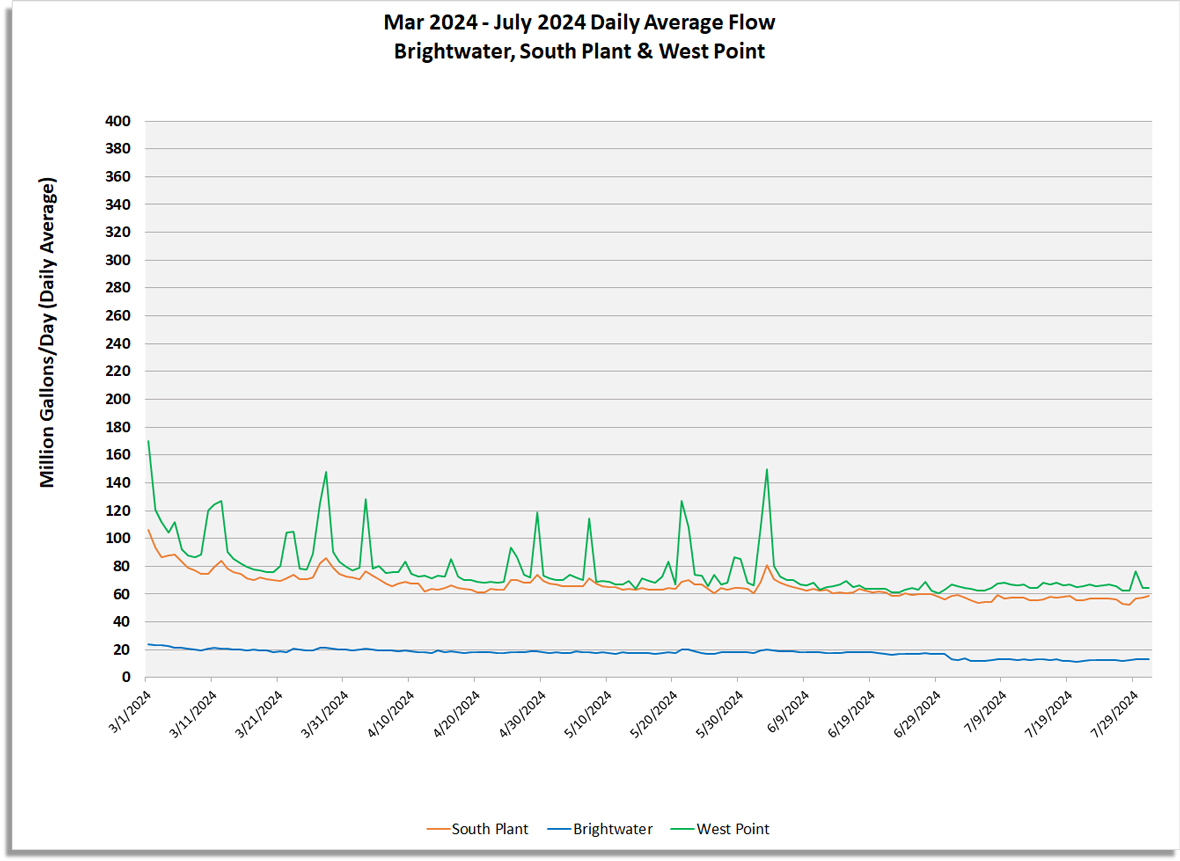Click the West Point 170 peak at 3/1/2024
Image resolution: width=1180 pixels, height=861 pixels.
click(148, 441)
